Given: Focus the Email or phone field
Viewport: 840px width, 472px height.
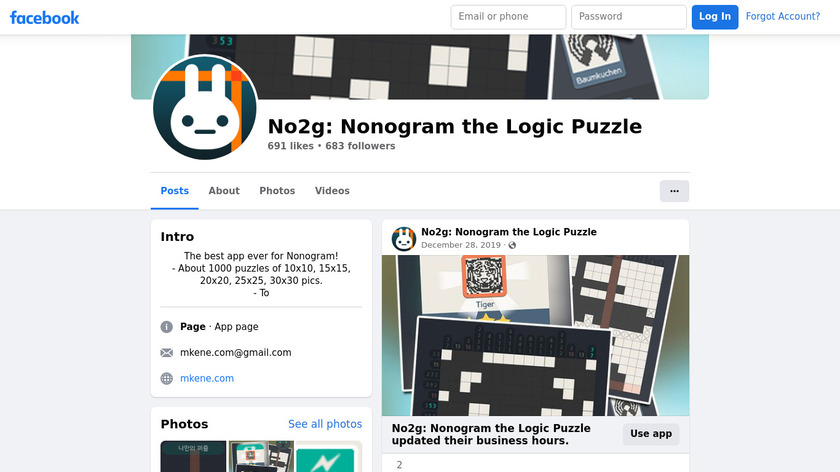Looking at the screenshot, I should pyautogui.click(x=508, y=17).
